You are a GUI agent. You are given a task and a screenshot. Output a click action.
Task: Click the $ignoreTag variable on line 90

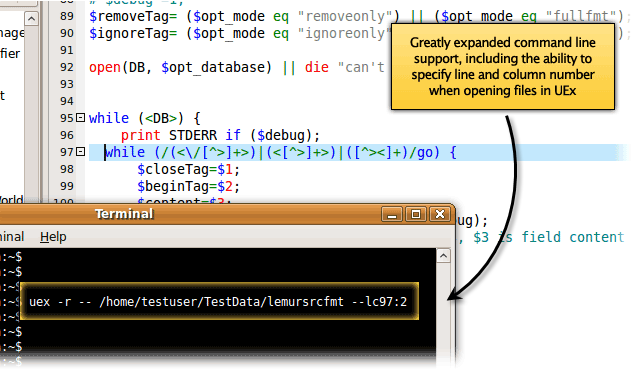129,34
